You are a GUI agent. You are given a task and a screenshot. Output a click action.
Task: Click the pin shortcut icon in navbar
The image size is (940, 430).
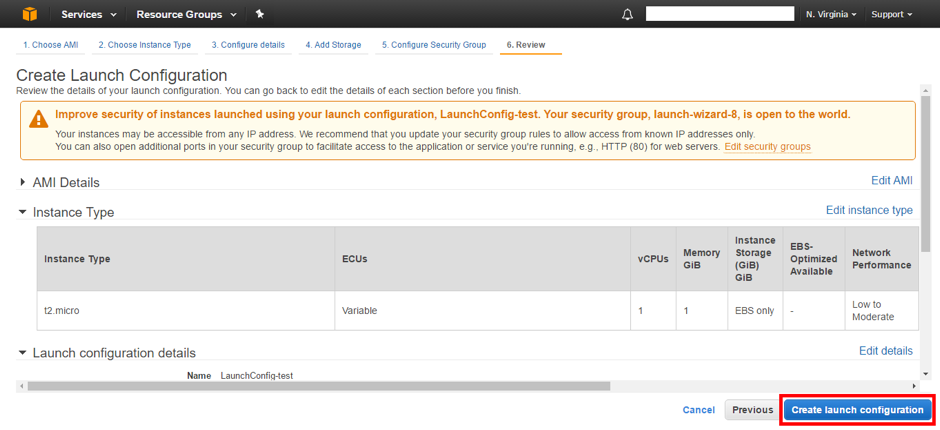[x=260, y=14]
